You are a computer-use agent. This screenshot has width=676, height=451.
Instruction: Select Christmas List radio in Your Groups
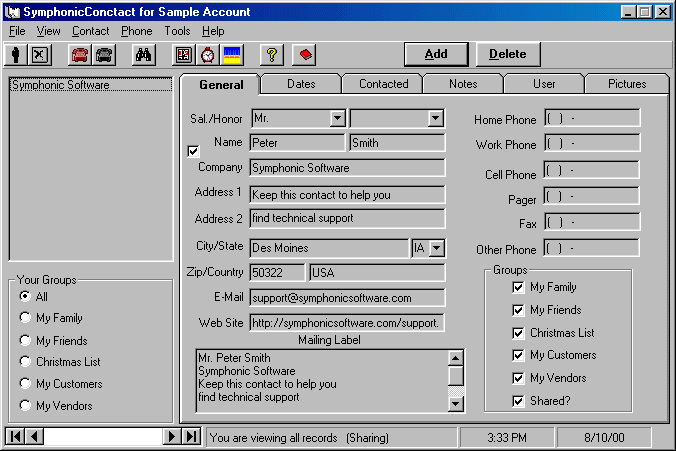click(25, 361)
